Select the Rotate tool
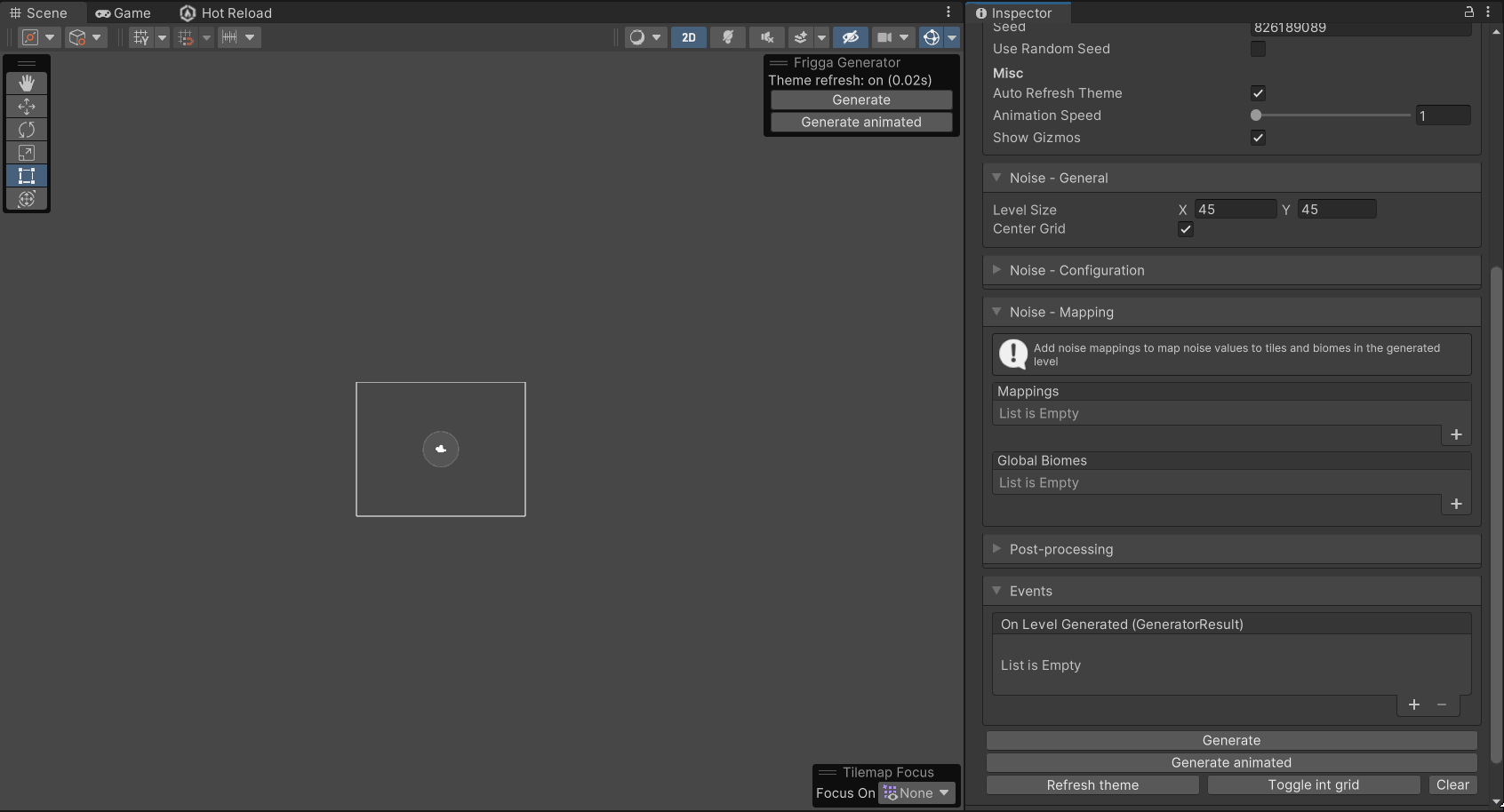This screenshot has height=812, width=1504. [27, 130]
